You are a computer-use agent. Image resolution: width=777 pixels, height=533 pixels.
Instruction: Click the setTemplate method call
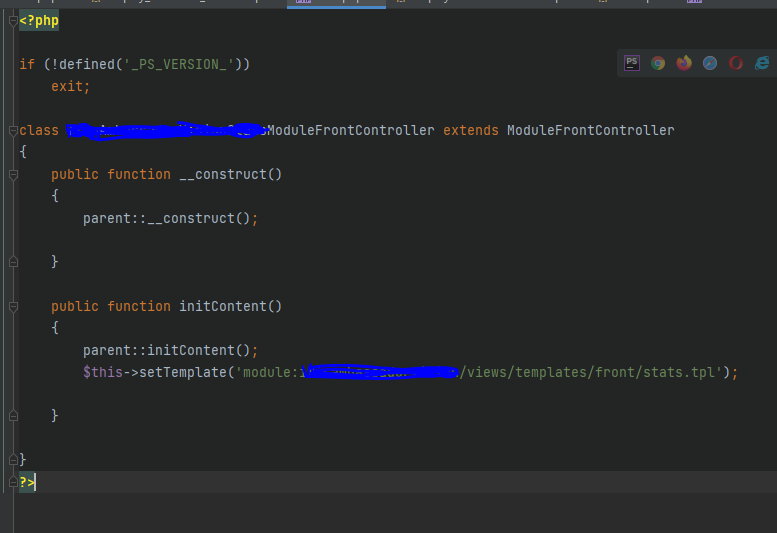[x=183, y=373]
